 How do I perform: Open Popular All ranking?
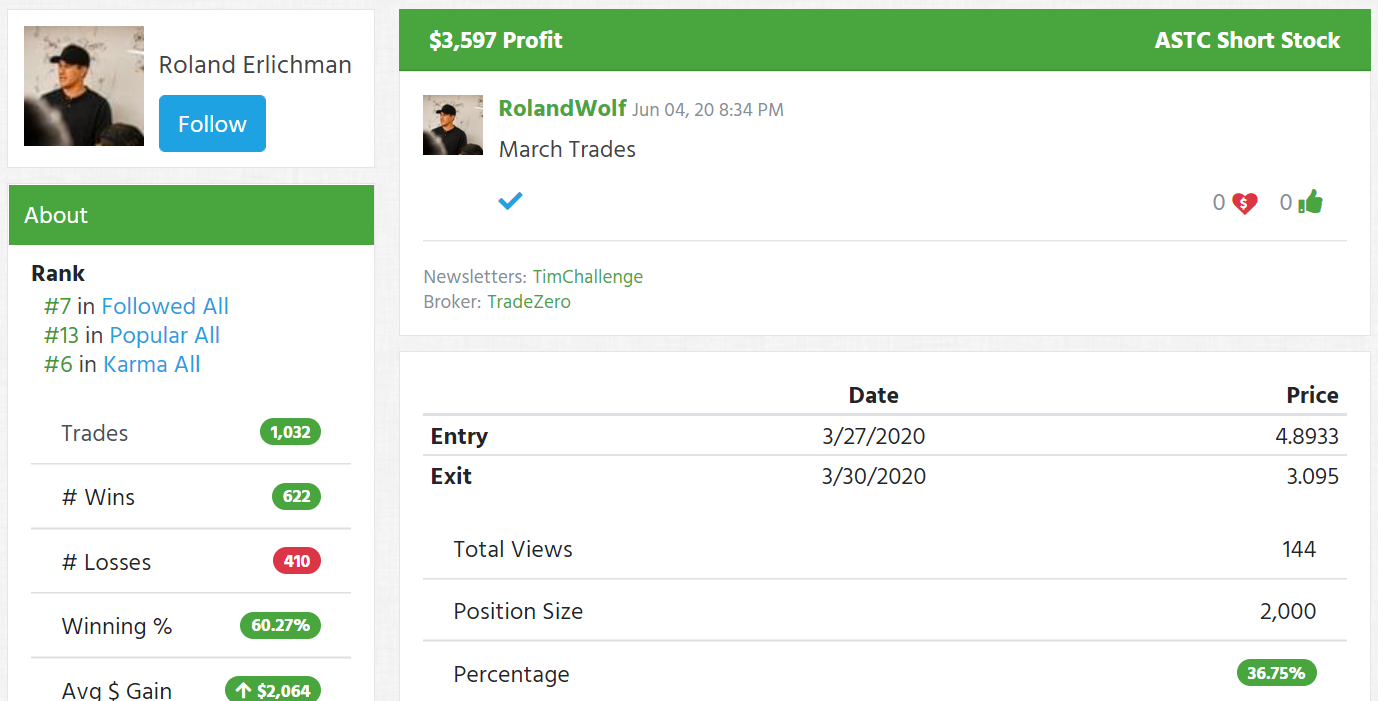click(x=165, y=335)
